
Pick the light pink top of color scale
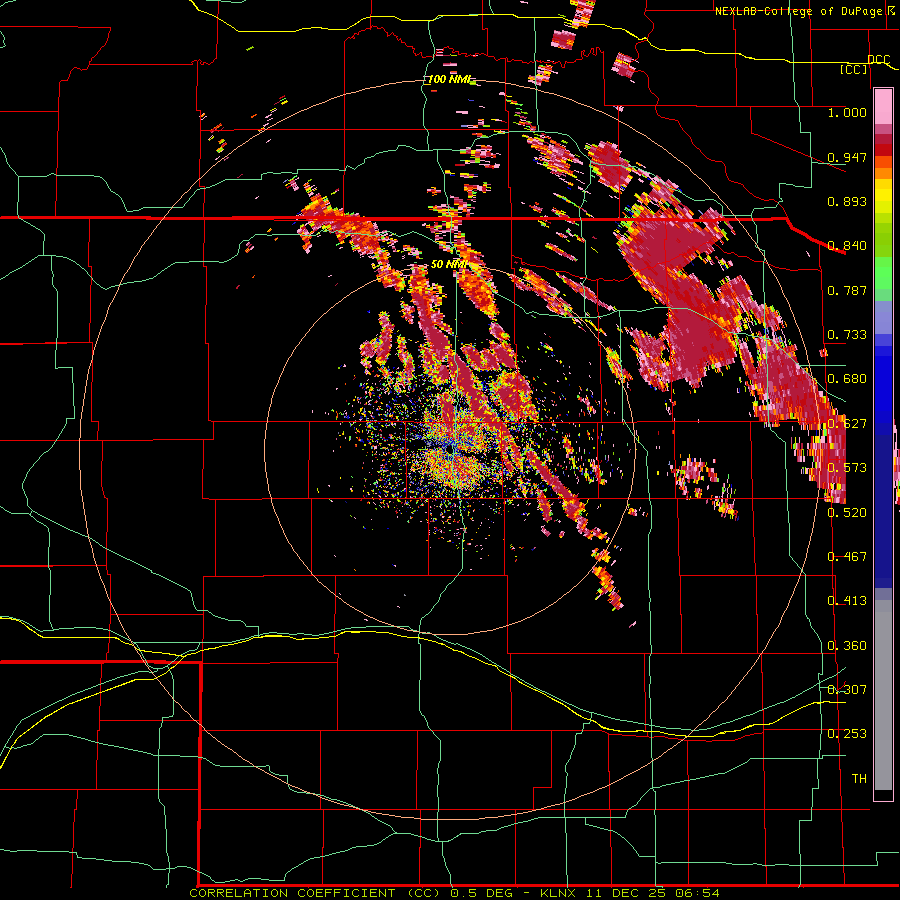point(883,106)
